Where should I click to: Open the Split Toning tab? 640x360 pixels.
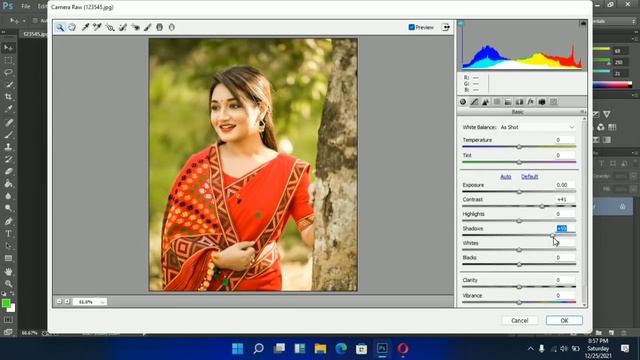[508, 102]
